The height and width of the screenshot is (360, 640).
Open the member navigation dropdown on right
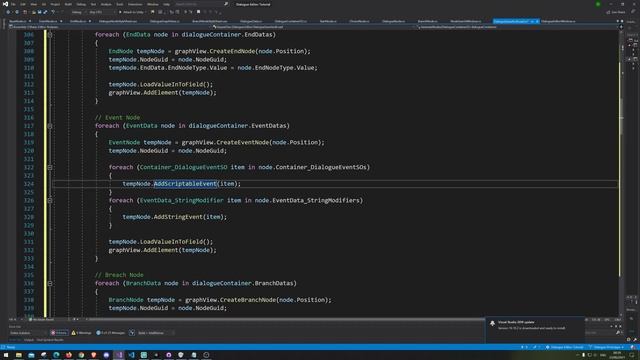point(518,27)
